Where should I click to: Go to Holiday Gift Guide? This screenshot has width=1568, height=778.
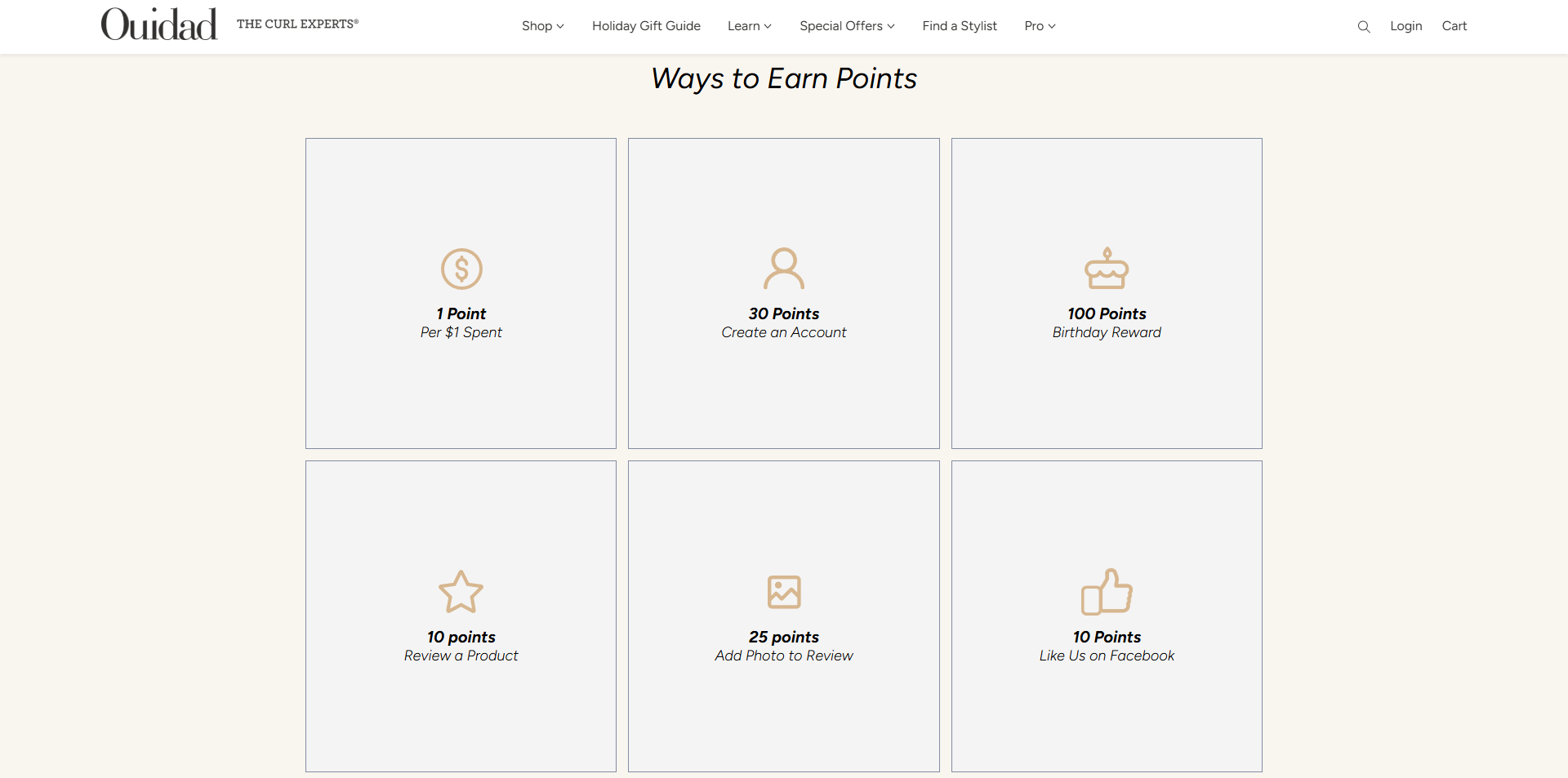pyautogui.click(x=646, y=26)
